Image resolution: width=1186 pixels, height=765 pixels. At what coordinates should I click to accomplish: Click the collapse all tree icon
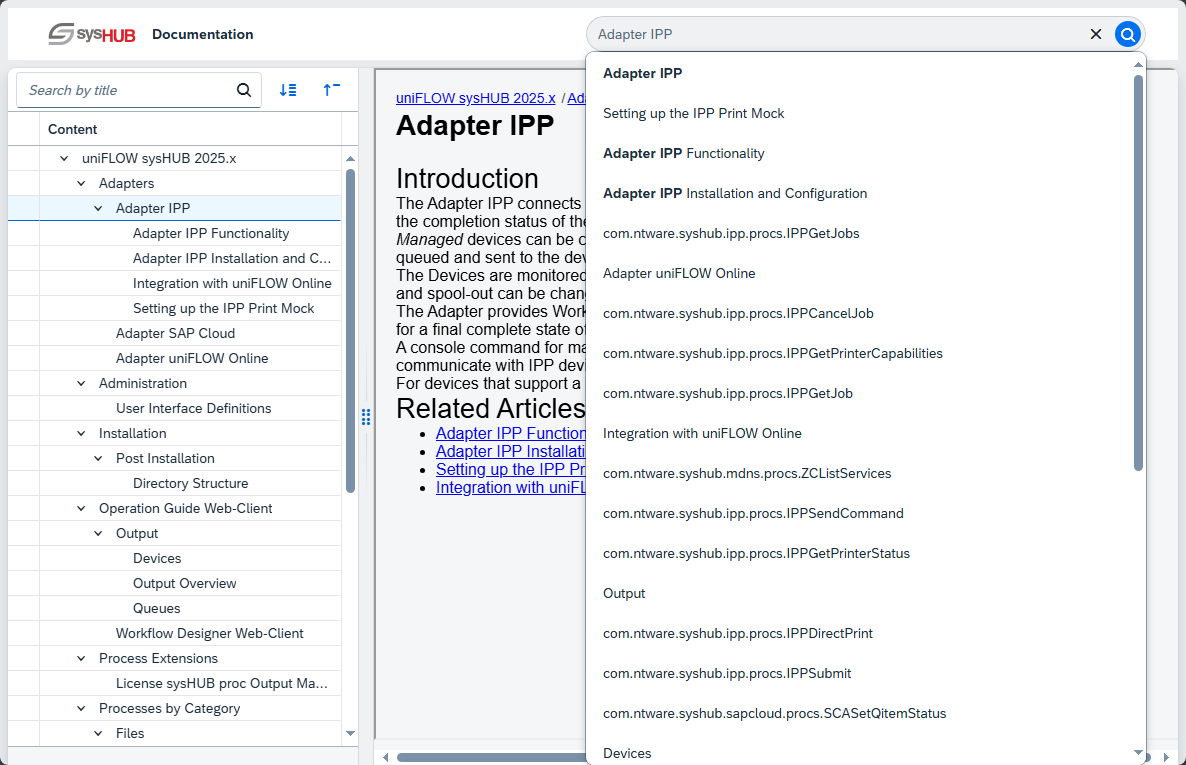click(x=331, y=90)
